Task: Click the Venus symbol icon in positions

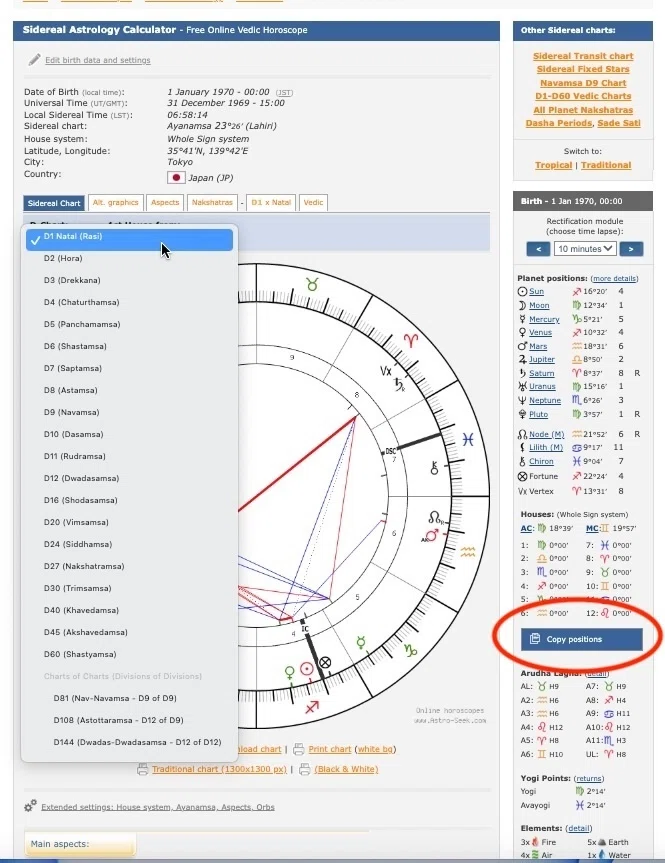Action: [x=522, y=332]
